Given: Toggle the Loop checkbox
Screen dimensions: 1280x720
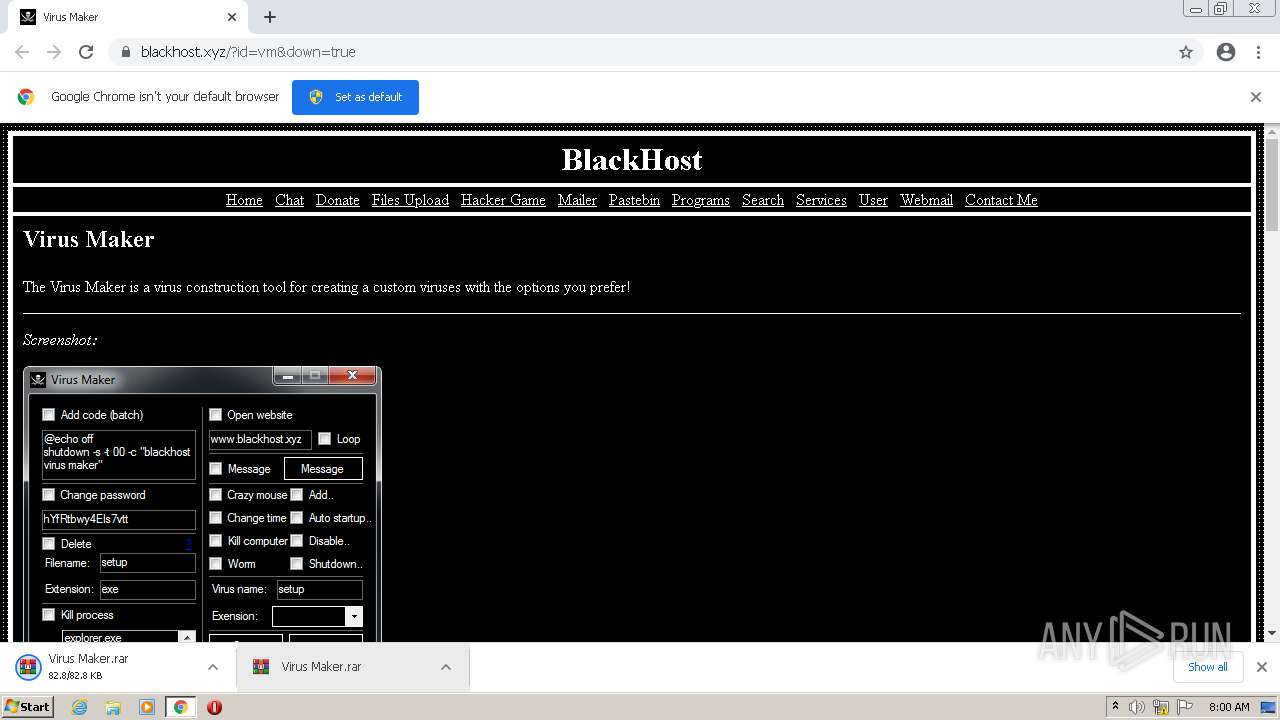Looking at the screenshot, I should pyautogui.click(x=324, y=438).
